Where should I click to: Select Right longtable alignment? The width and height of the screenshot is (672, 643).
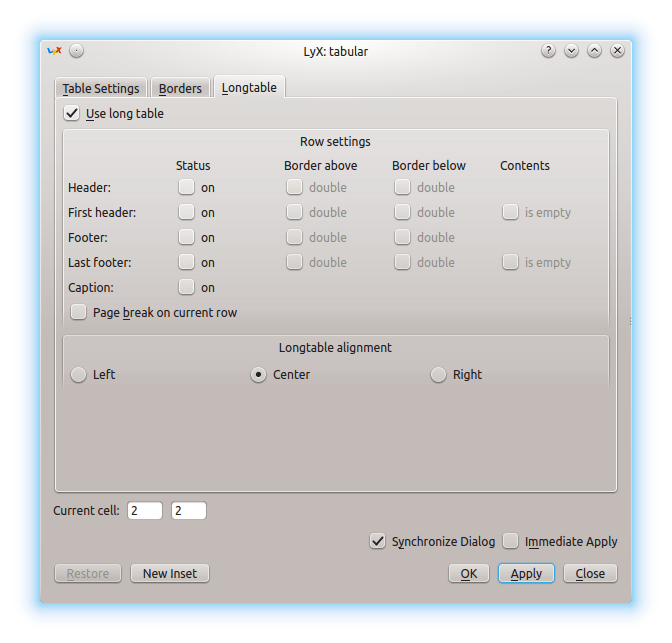coord(438,375)
